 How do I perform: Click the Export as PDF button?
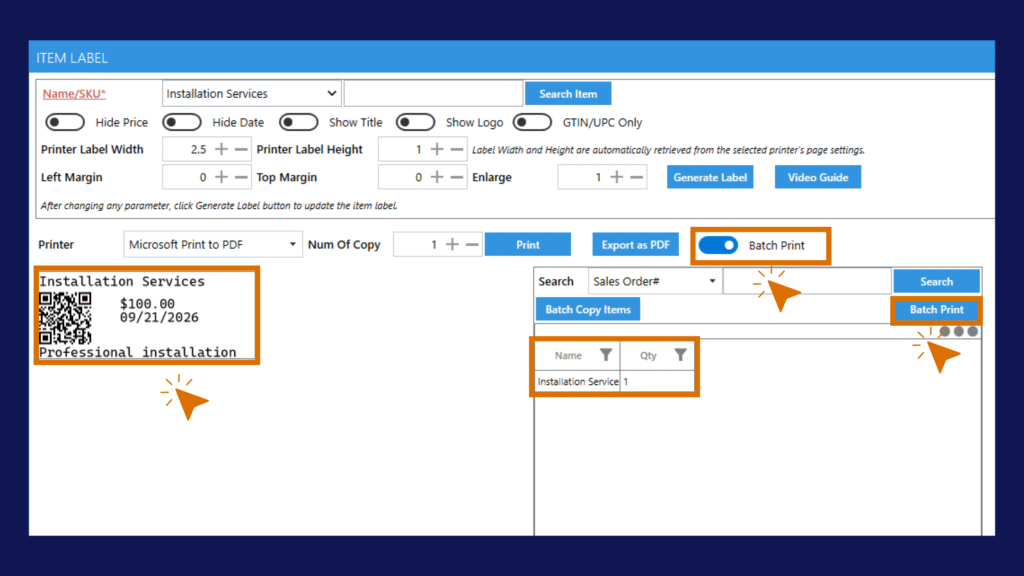635,245
